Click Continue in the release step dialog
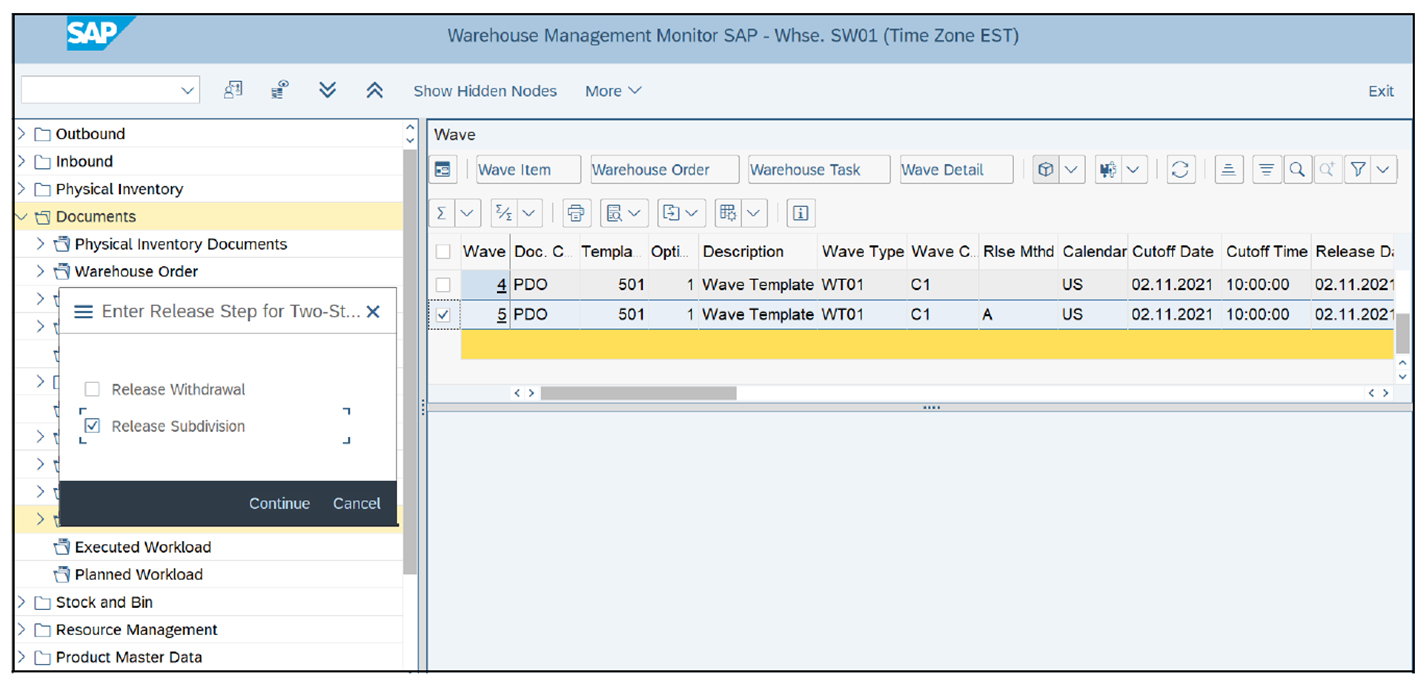The width and height of the screenshot is (1426, 684). tap(279, 503)
